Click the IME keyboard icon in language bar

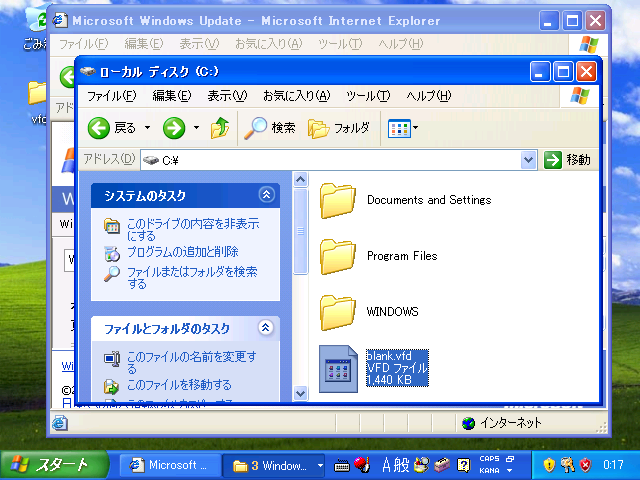(342, 465)
